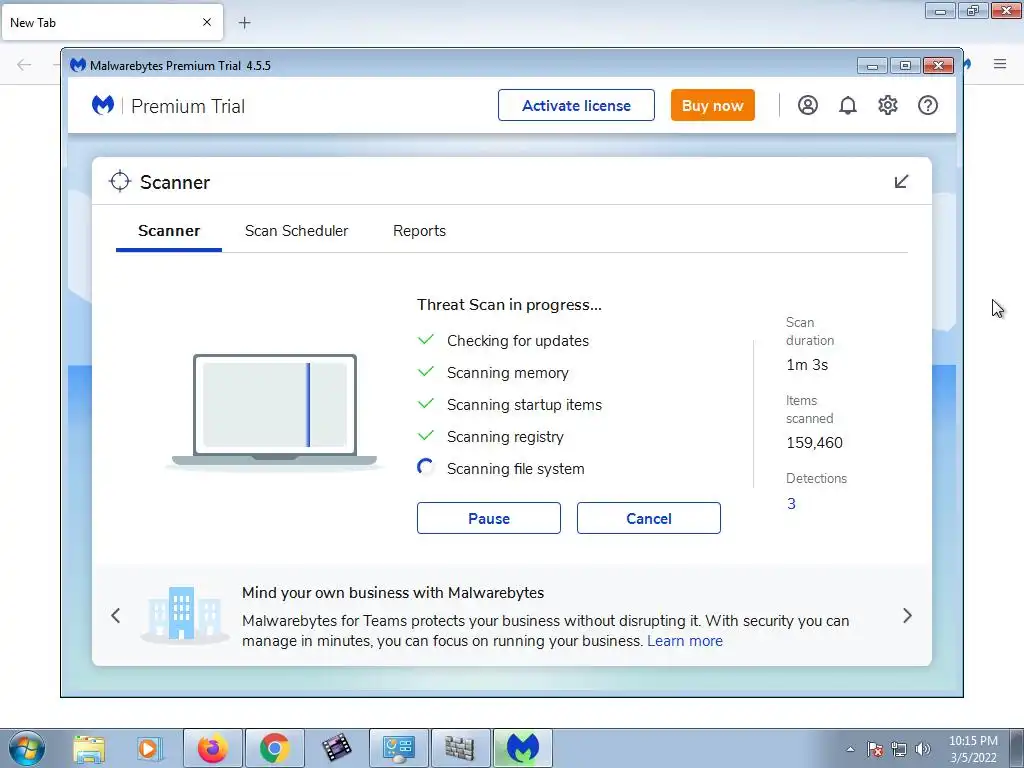The width and height of the screenshot is (1024, 768).
Task: Open the help question mark icon
Action: (x=927, y=105)
